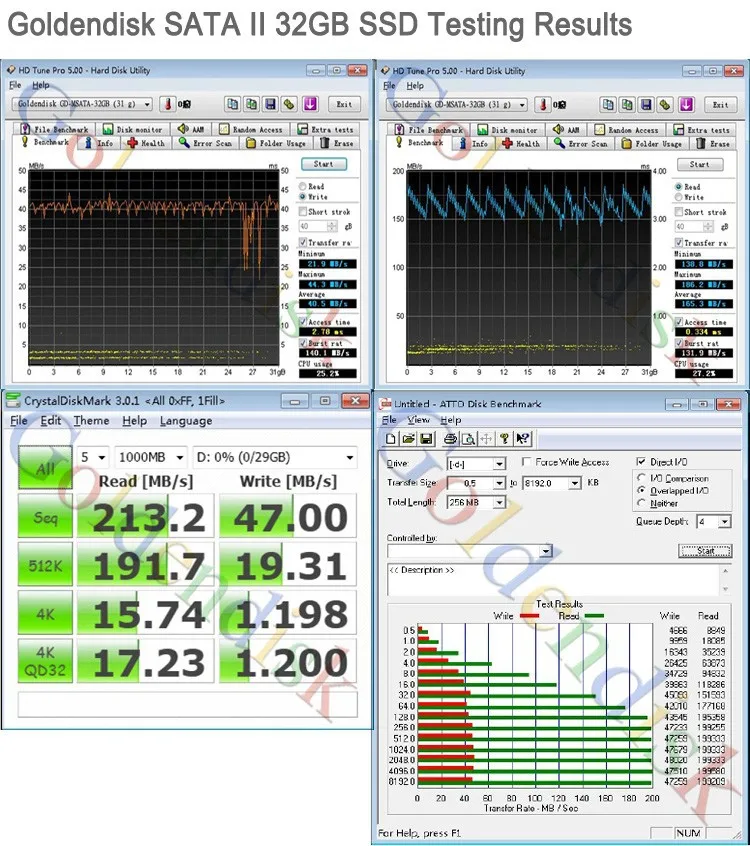The image size is (750, 846).
Task: Click Exit button in HD Tune read-test window
Action: [x=720, y=105]
